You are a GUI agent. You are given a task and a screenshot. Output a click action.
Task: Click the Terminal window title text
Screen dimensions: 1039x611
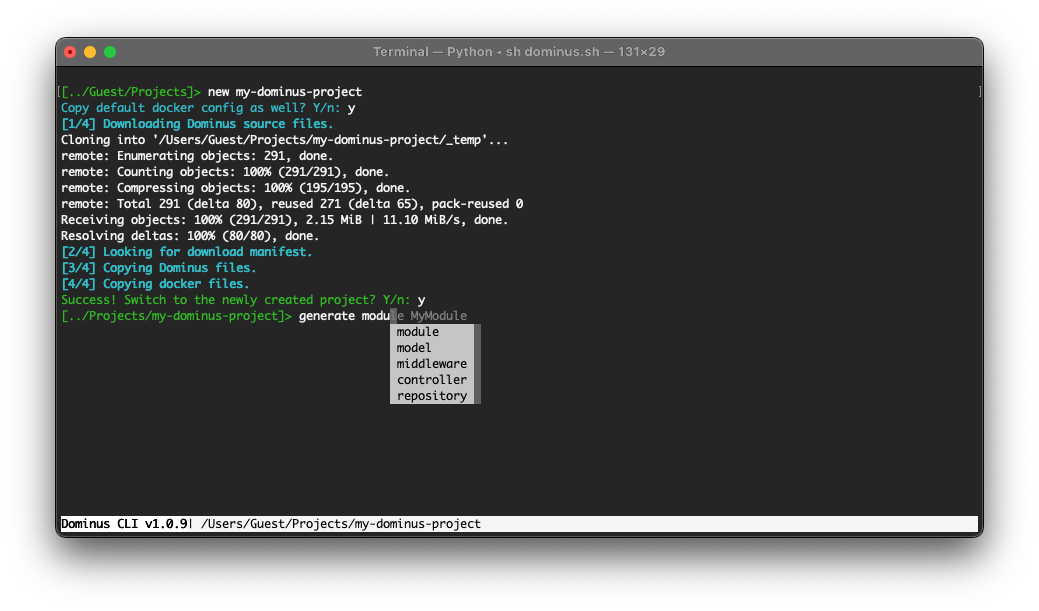(x=519, y=52)
